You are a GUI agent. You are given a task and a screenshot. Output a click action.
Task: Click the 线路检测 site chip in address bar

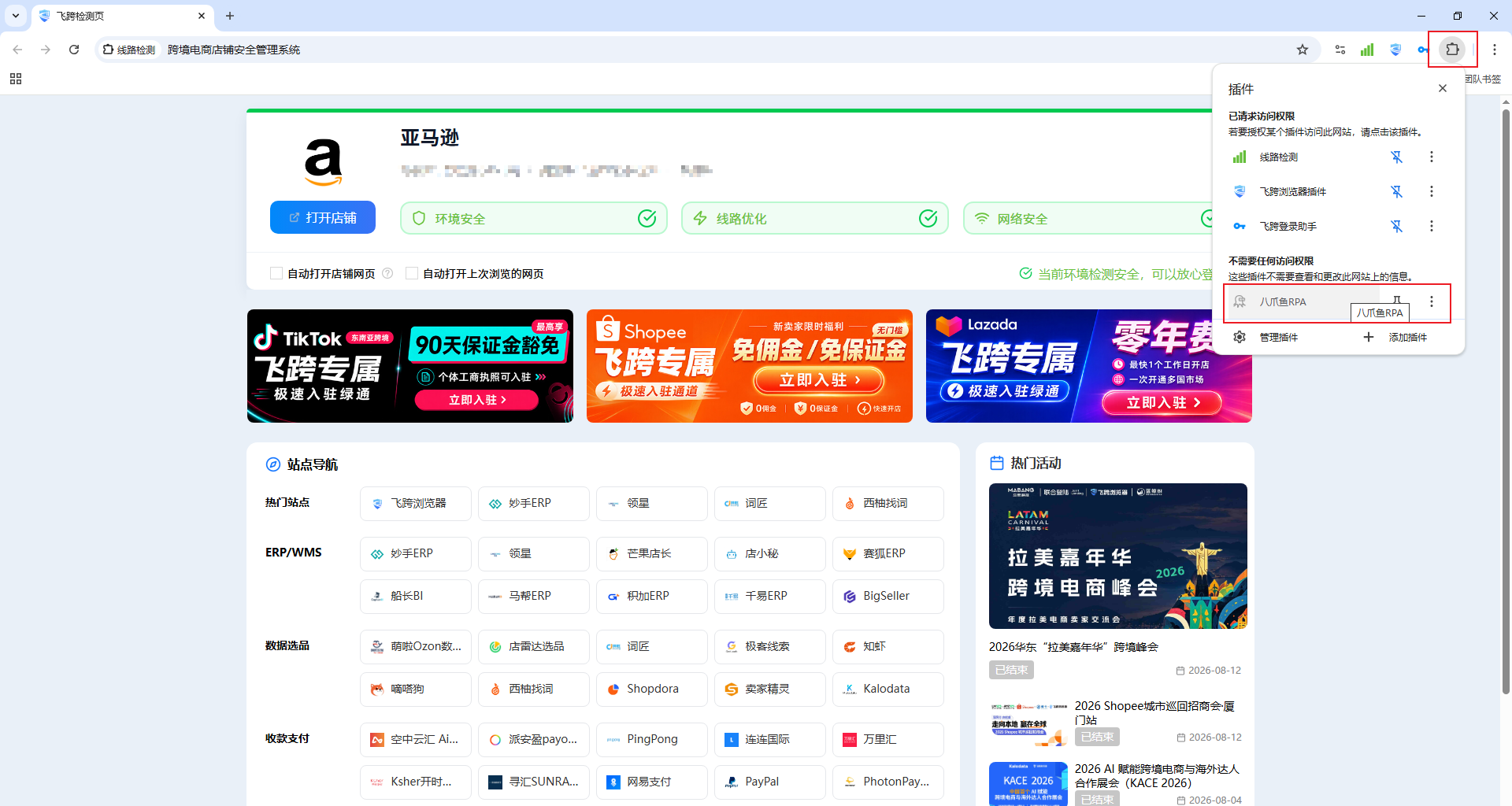click(129, 50)
